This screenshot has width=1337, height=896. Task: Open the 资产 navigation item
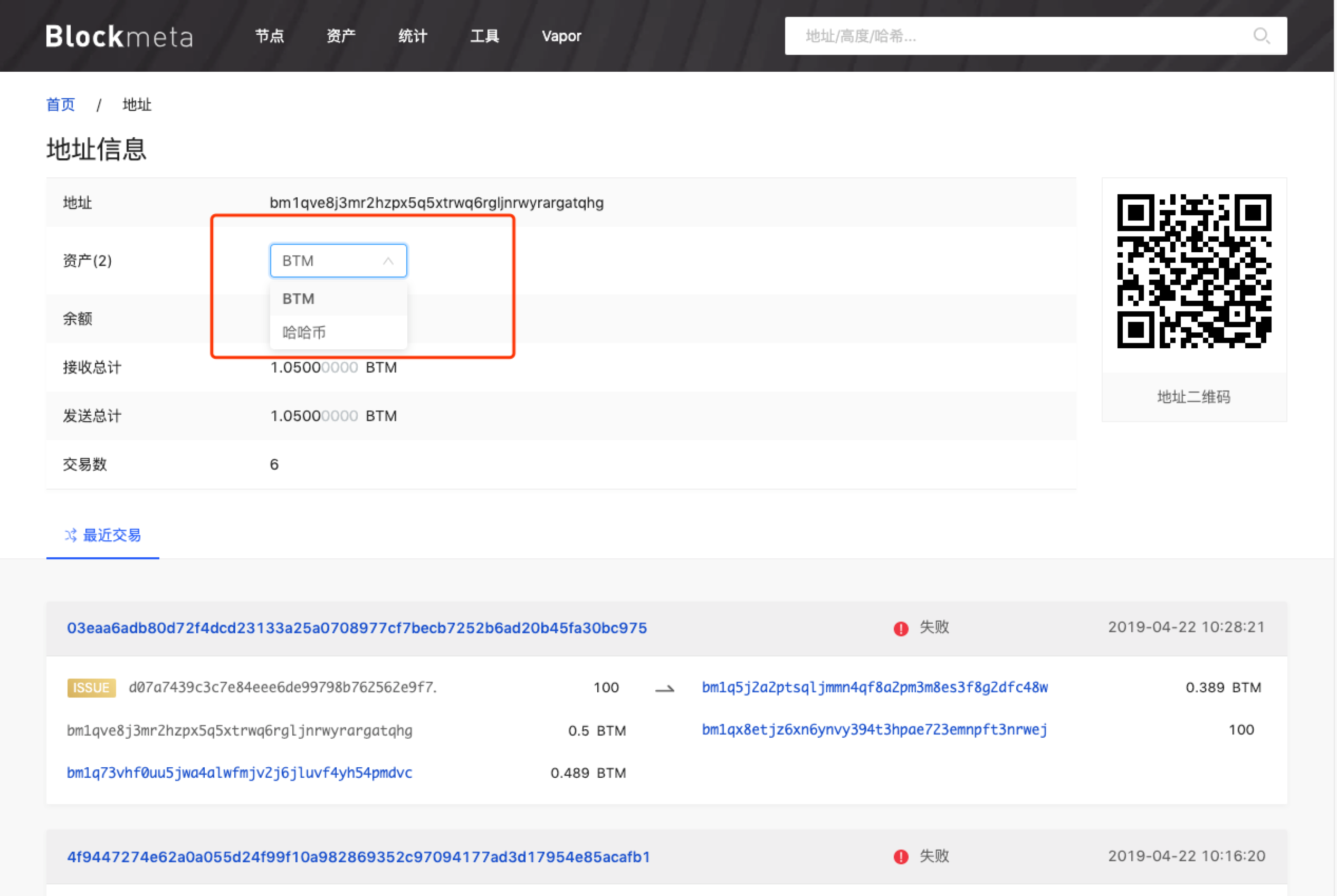tap(340, 36)
